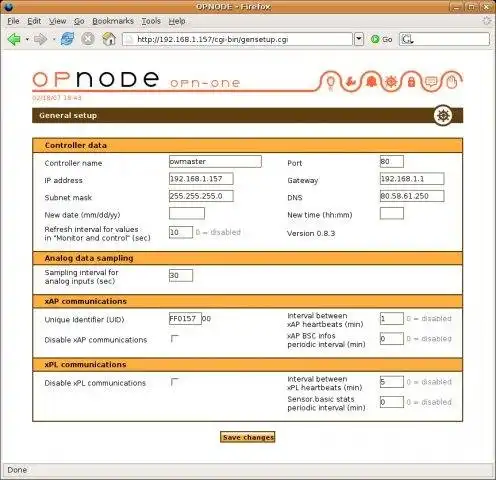Click the 'Version 0.8.3' text

pyautogui.click(x=311, y=233)
